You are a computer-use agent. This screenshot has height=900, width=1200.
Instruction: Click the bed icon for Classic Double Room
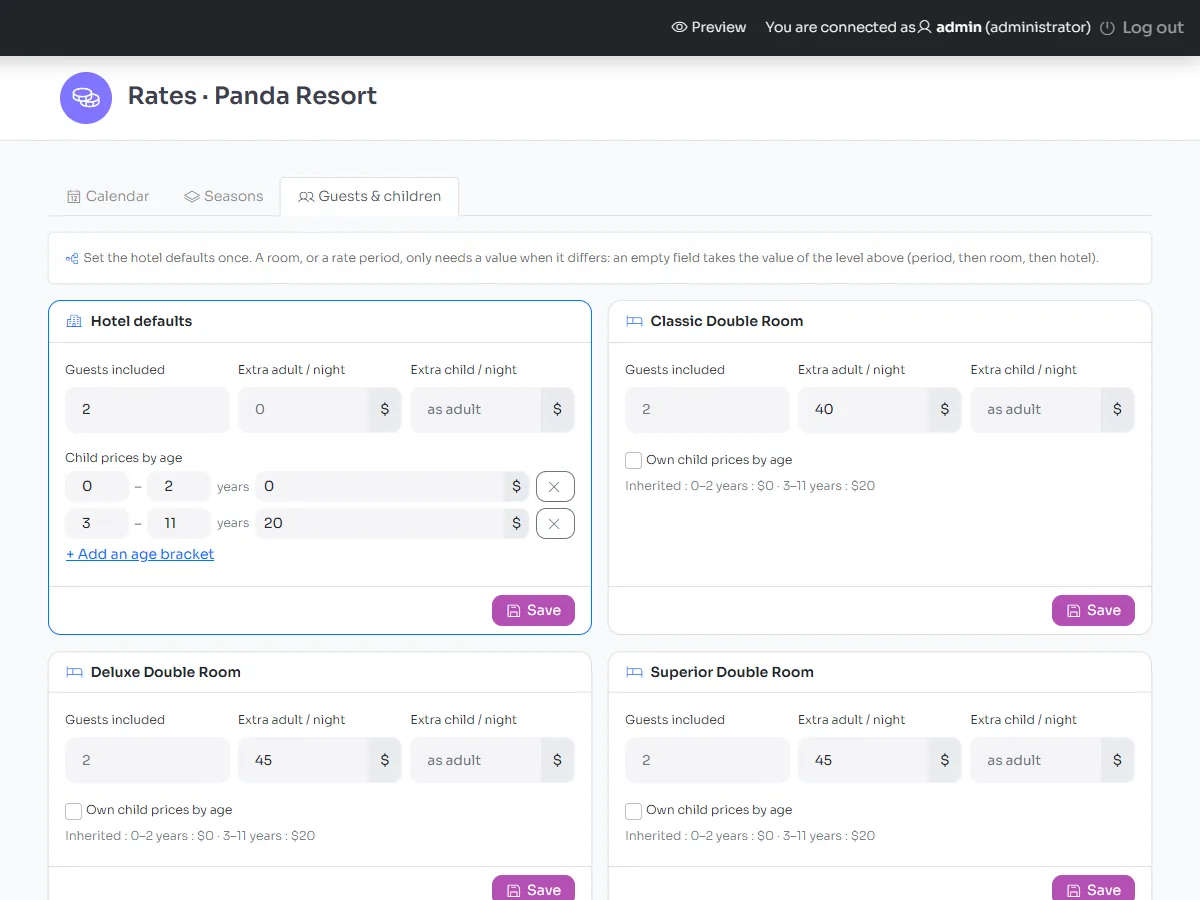click(x=634, y=321)
